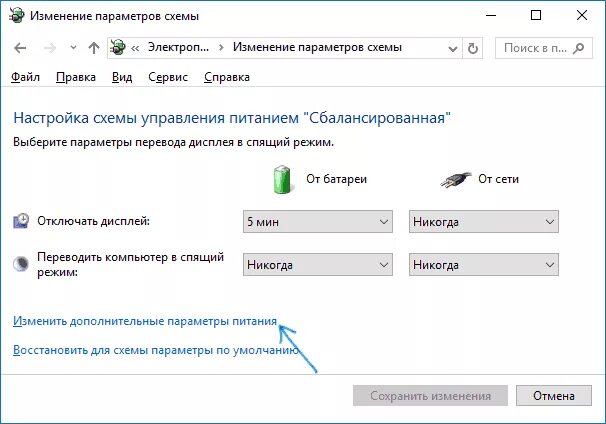The image size is (606, 424).
Task: Click Изменить дополнительные параметры питания link
Action: point(145,321)
